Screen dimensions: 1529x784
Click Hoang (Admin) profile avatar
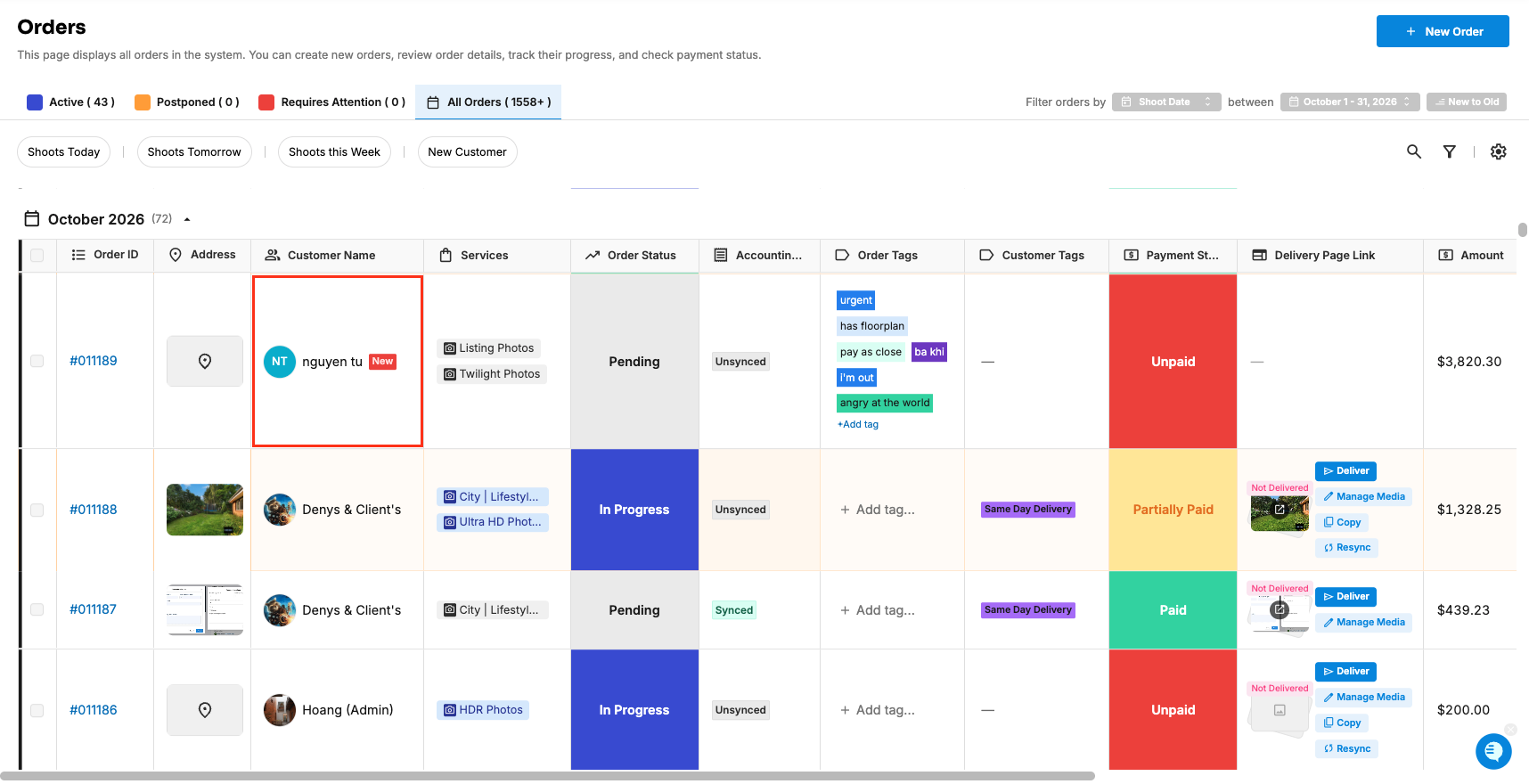280,710
